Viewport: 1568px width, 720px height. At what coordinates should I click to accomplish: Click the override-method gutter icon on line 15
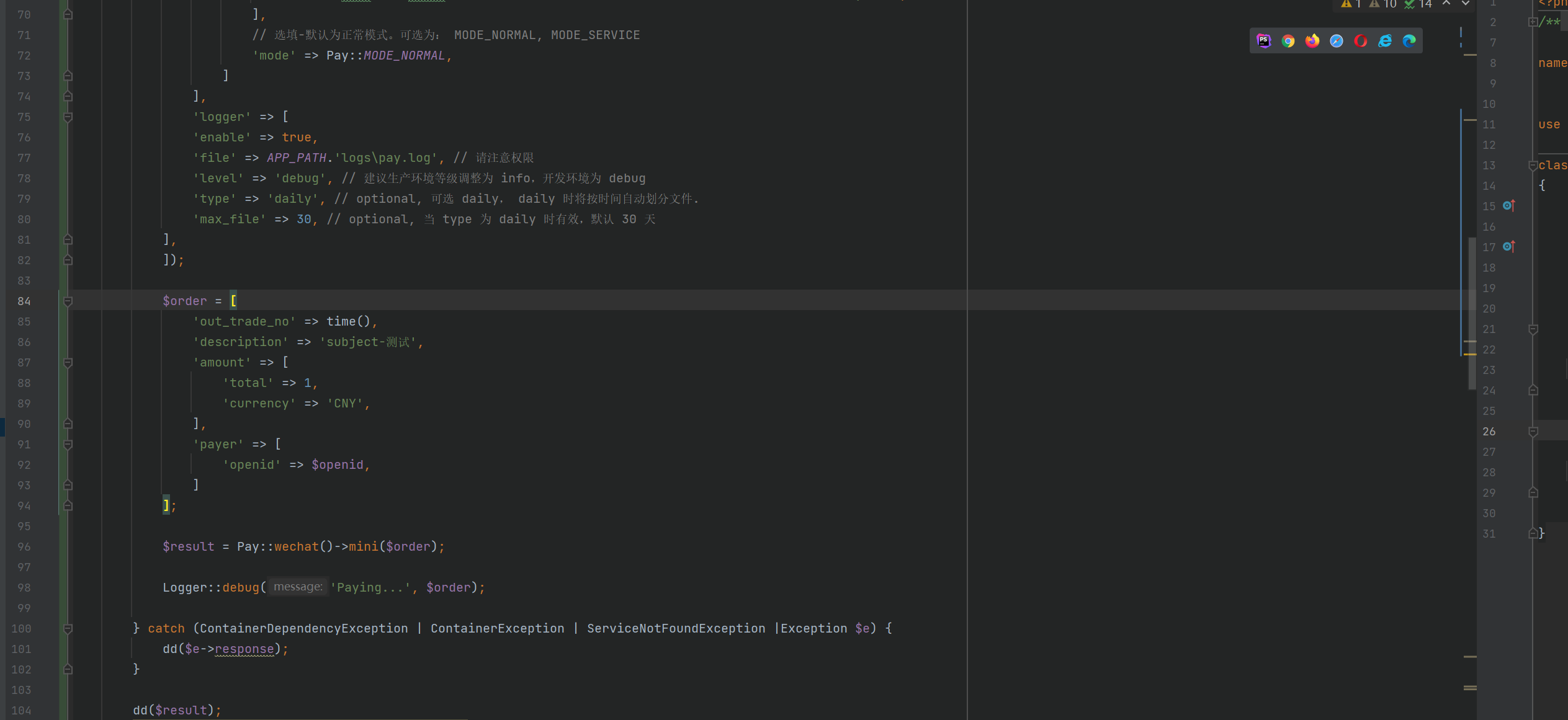pos(1508,206)
